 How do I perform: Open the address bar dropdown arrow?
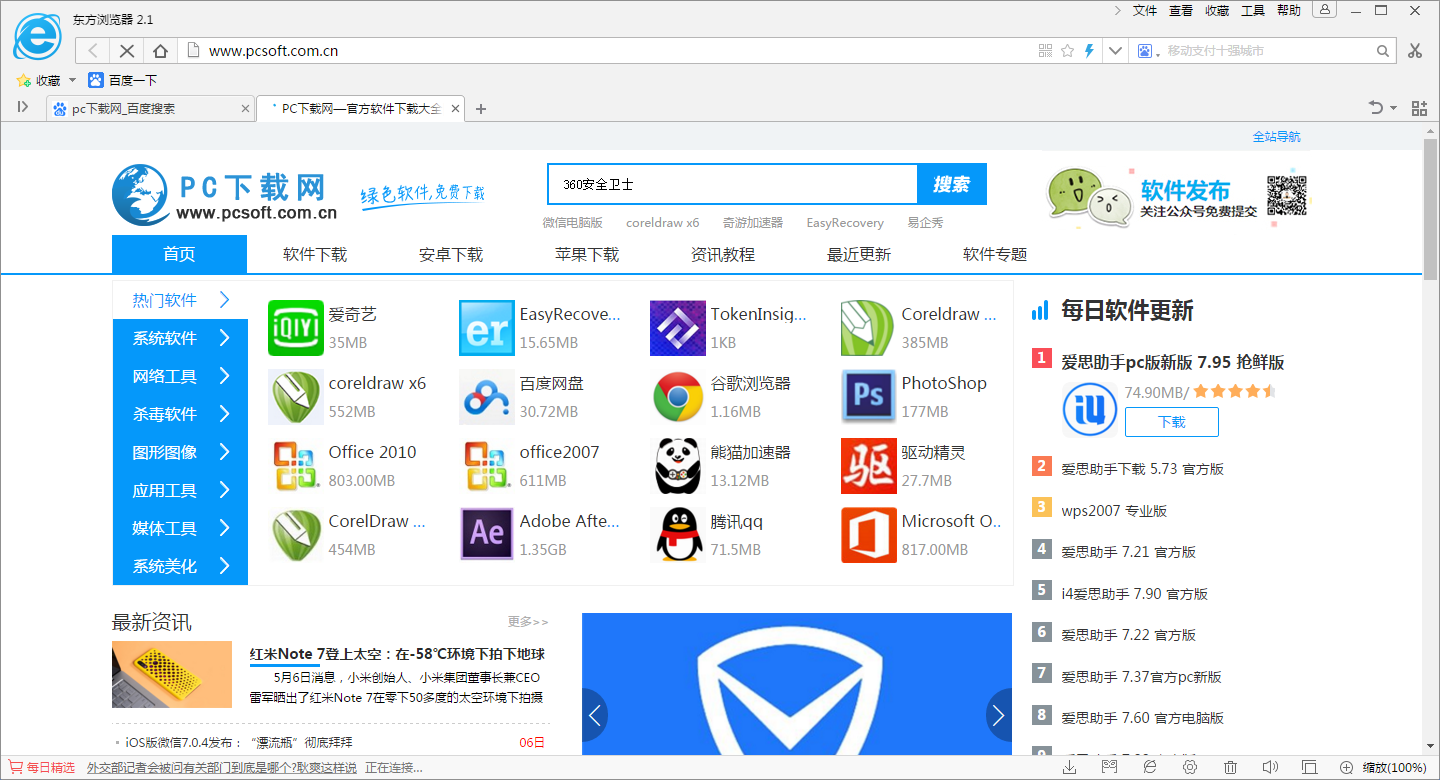1114,50
